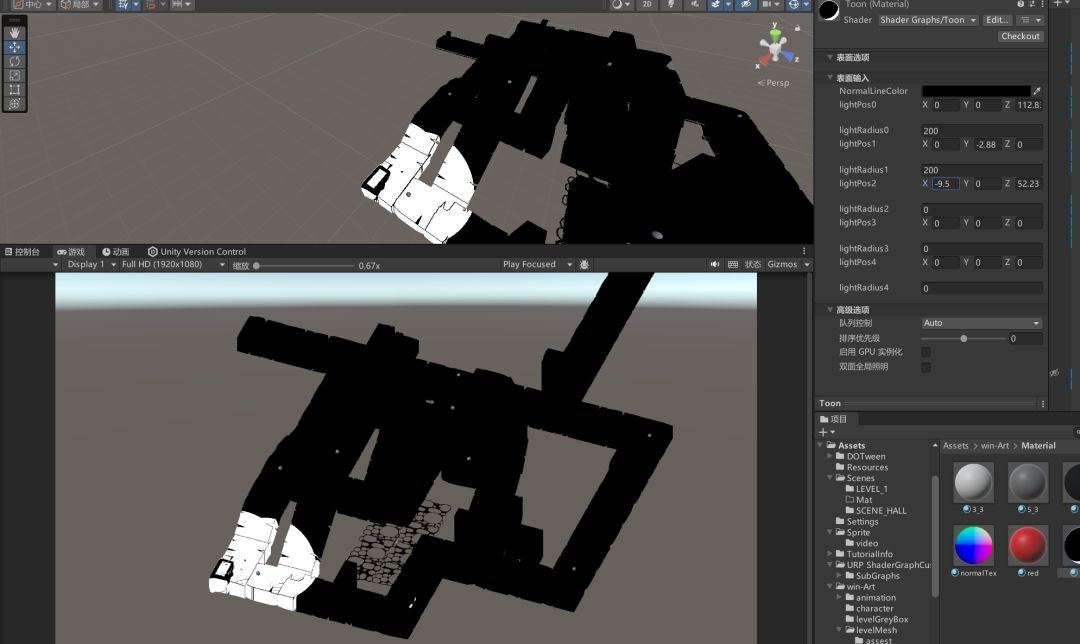Image resolution: width=1080 pixels, height=644 pixels.
Task: Enable 启用 GPU 实例化 checkbox
Action: (926, 352)
